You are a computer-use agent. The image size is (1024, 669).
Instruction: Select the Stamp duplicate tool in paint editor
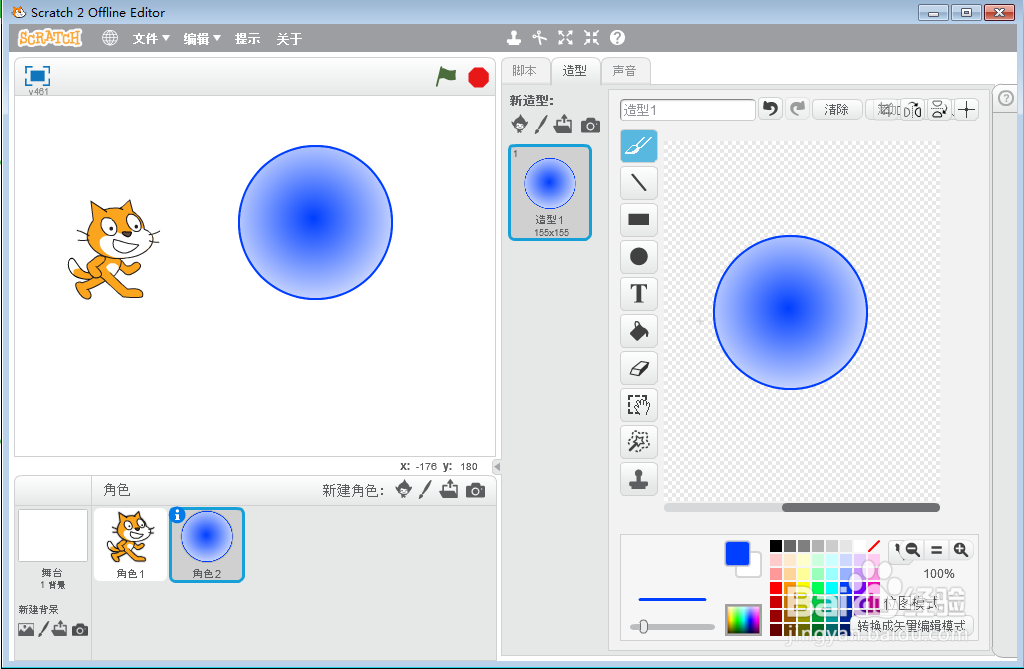point(638,480)
